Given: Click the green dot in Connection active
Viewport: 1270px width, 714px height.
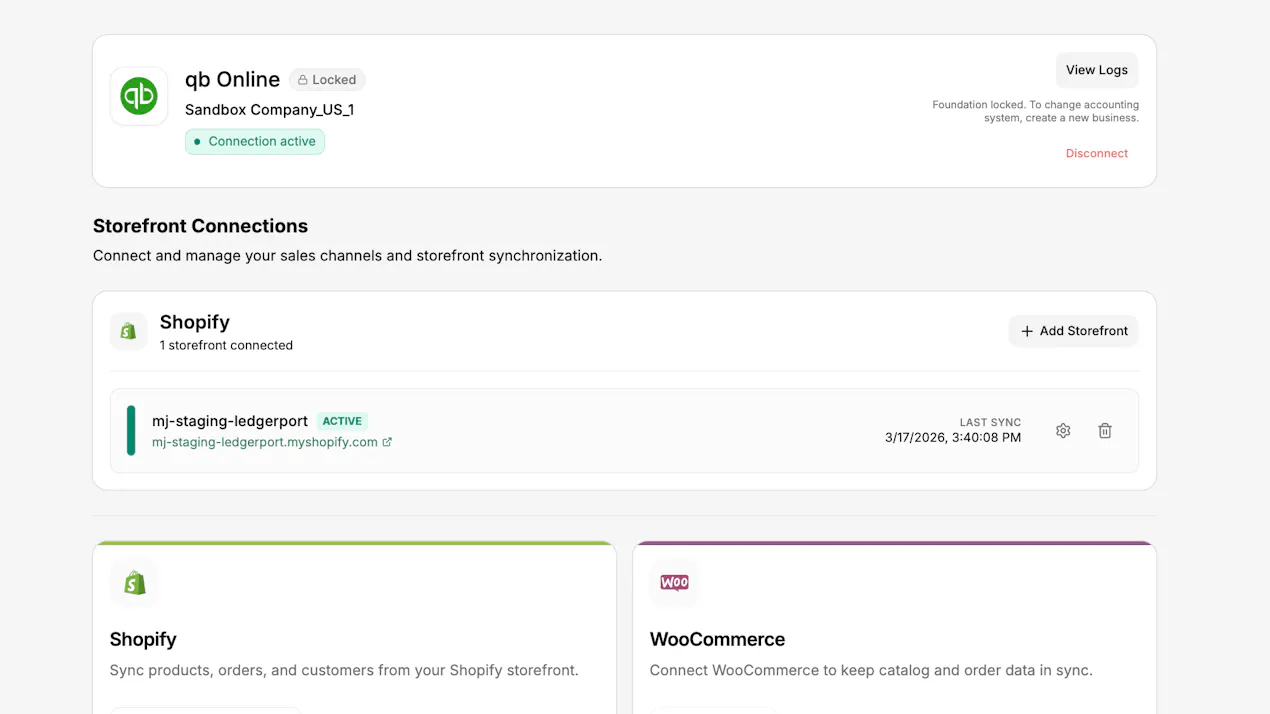Looking at the screenshot, I should click(197, 142).
